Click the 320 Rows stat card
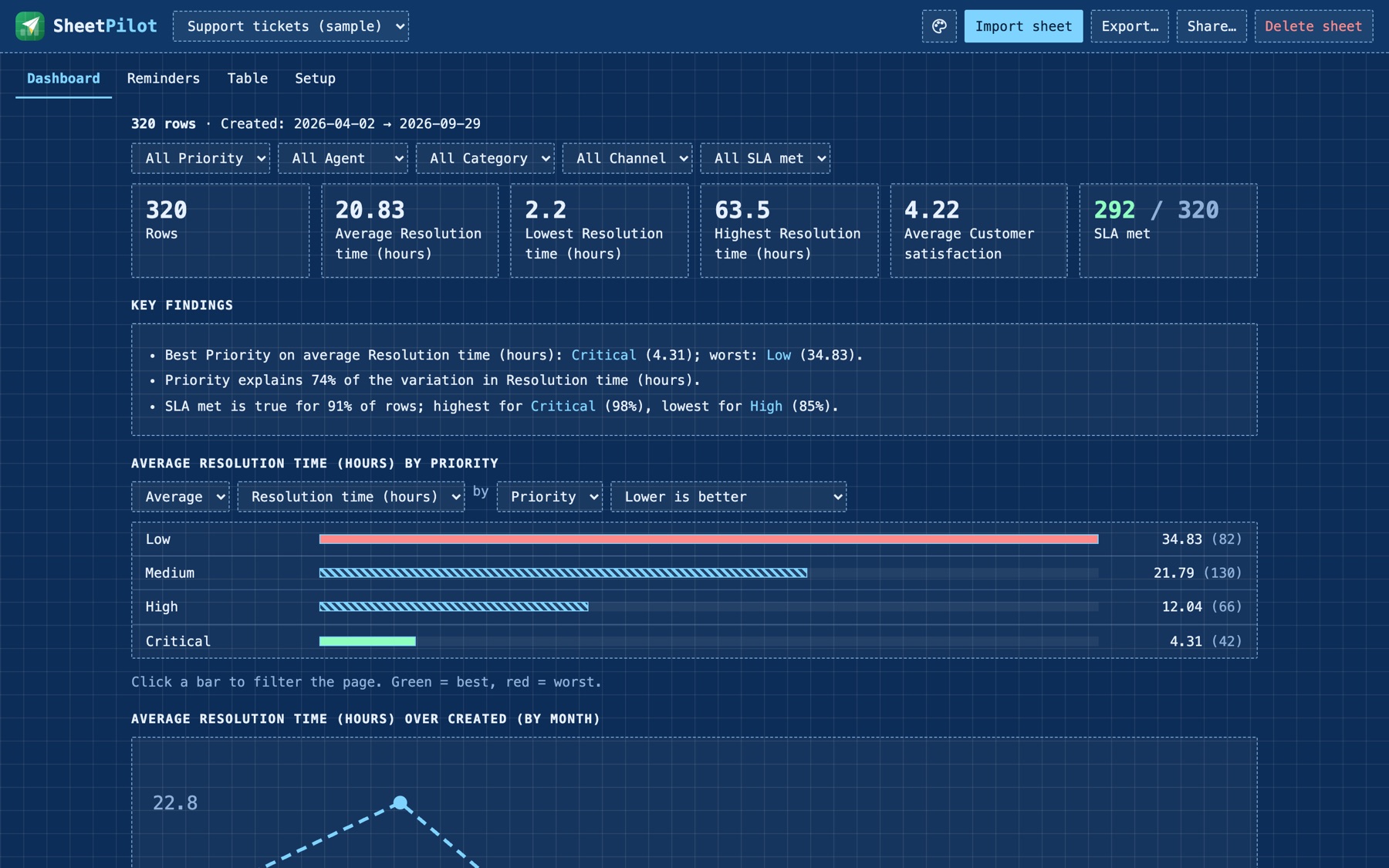 tap(220, 231)
